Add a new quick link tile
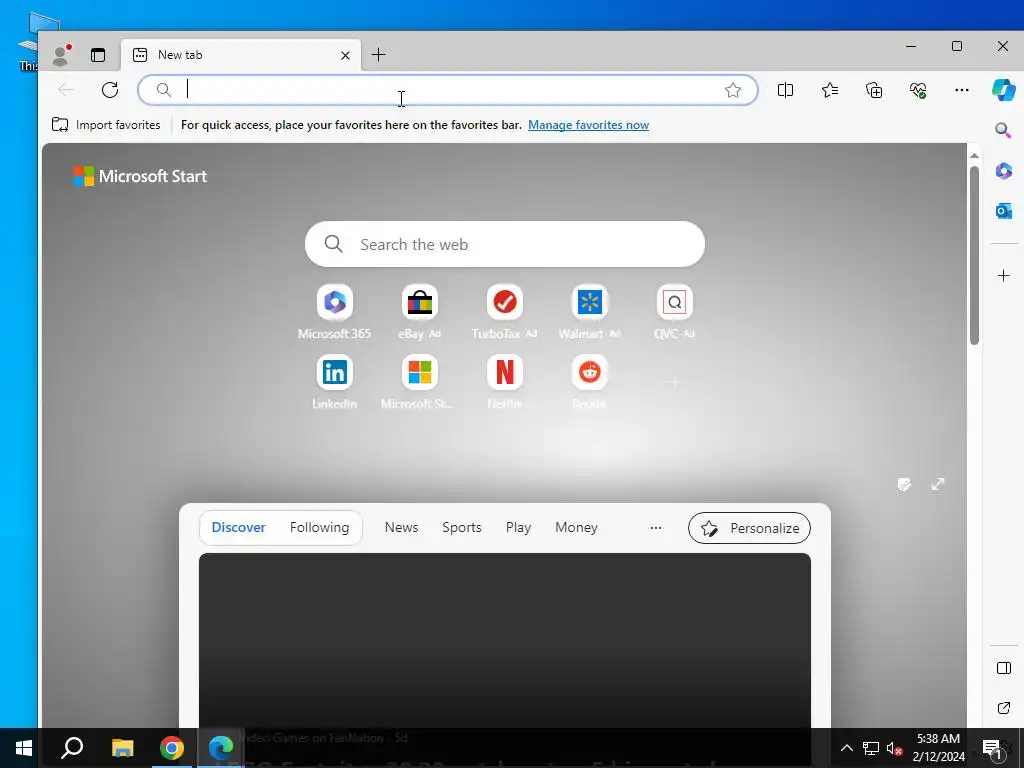 point(675,382)
